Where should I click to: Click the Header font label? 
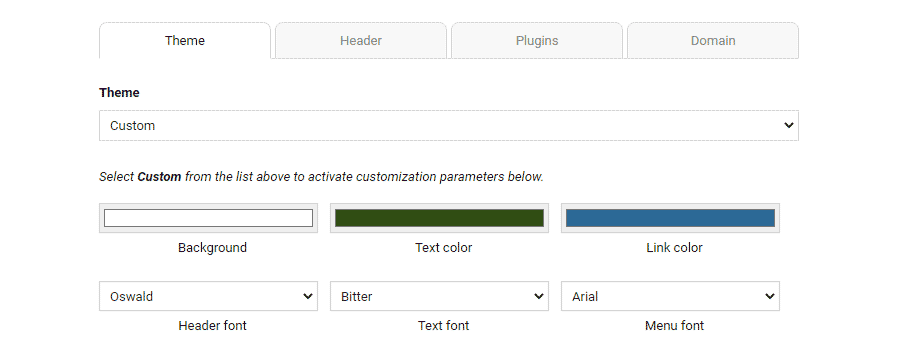[x=212, y=326]
